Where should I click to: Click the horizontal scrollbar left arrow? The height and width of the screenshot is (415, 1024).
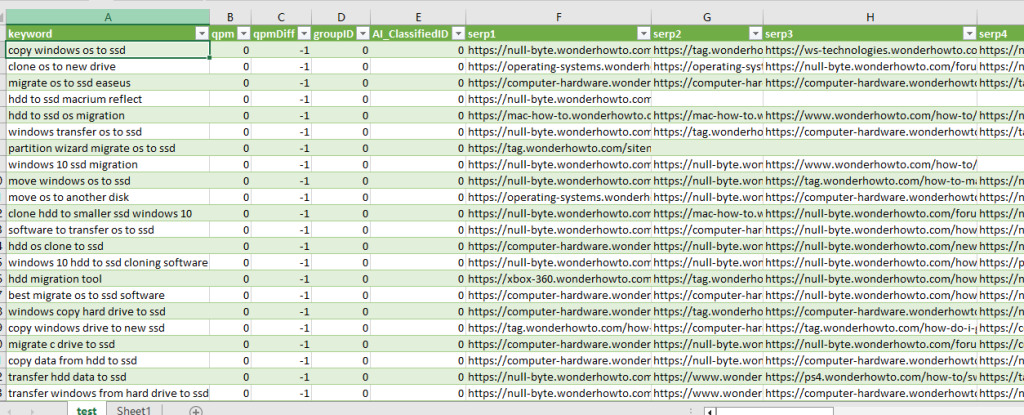tap(710, 411)
